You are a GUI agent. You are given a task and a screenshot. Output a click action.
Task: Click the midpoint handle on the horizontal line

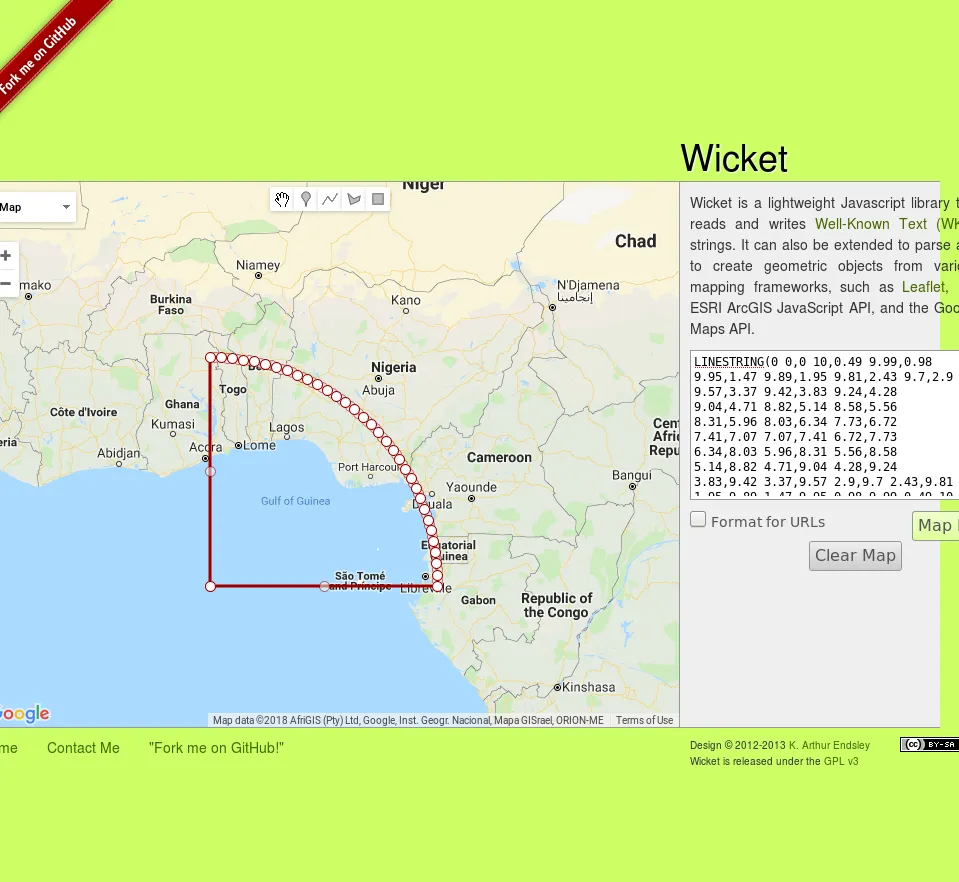coord(324,587)
